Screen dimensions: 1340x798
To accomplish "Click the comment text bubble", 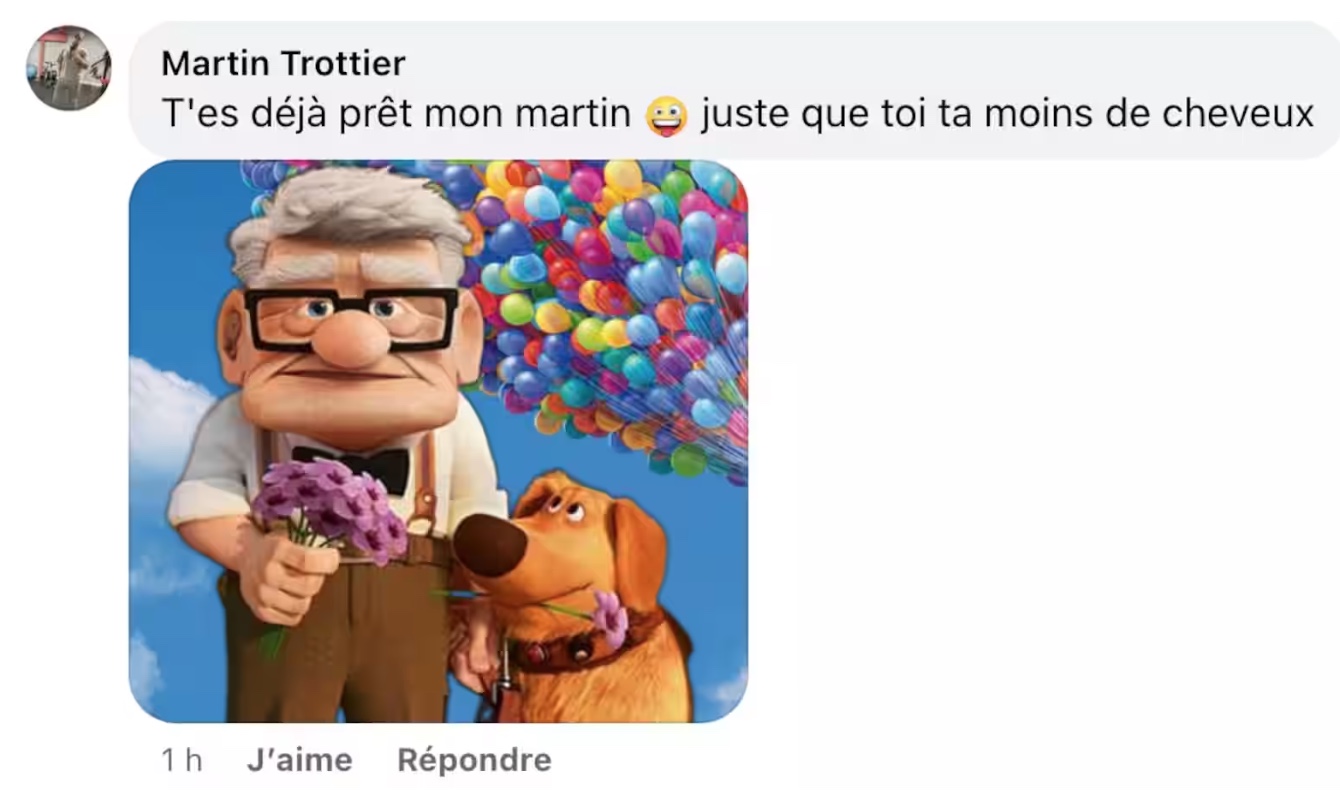I will pos(735,90).
